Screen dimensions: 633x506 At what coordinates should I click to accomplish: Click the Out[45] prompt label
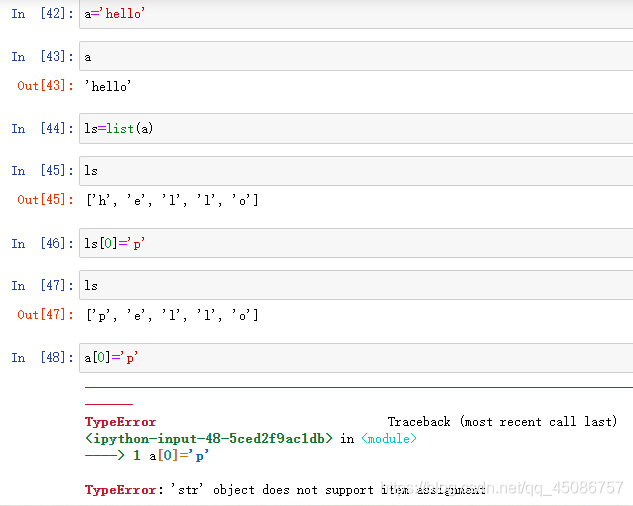coord(45,199)
